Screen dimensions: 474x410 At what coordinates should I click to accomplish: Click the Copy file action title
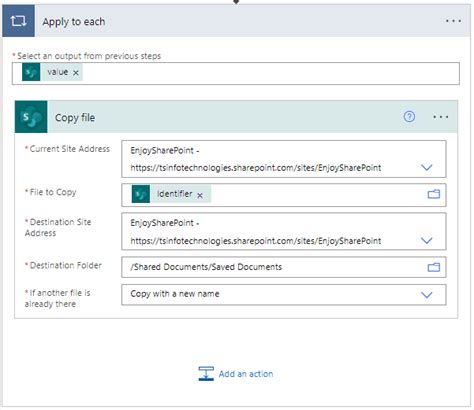75,118
